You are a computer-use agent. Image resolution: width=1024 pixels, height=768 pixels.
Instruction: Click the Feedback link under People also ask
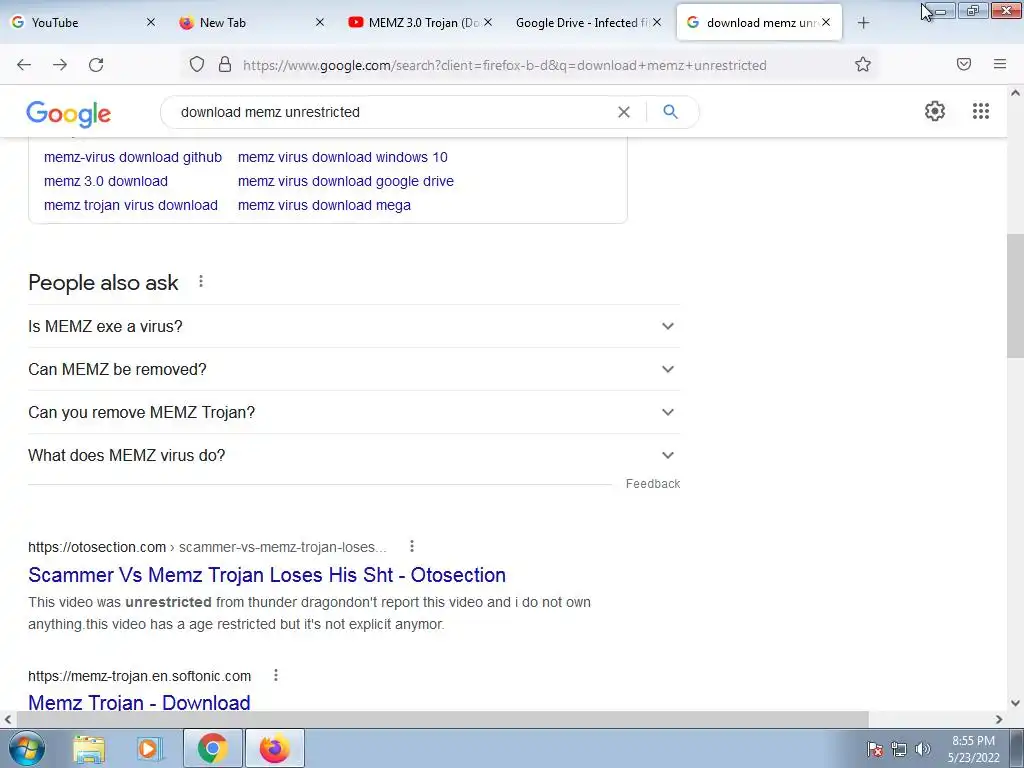653,484
